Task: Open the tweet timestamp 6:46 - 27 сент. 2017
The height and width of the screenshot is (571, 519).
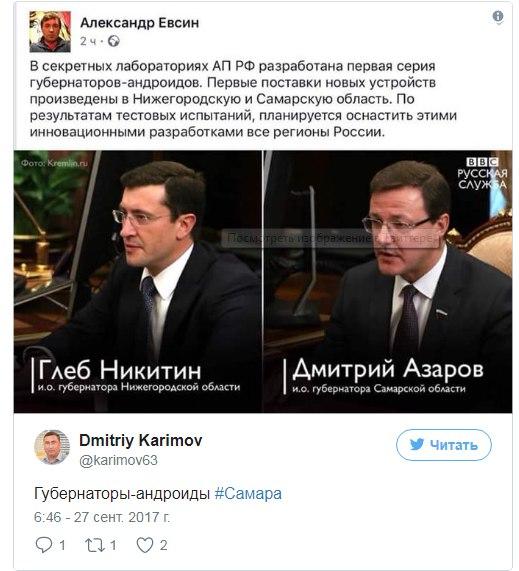Action: [x=102, y=517]
